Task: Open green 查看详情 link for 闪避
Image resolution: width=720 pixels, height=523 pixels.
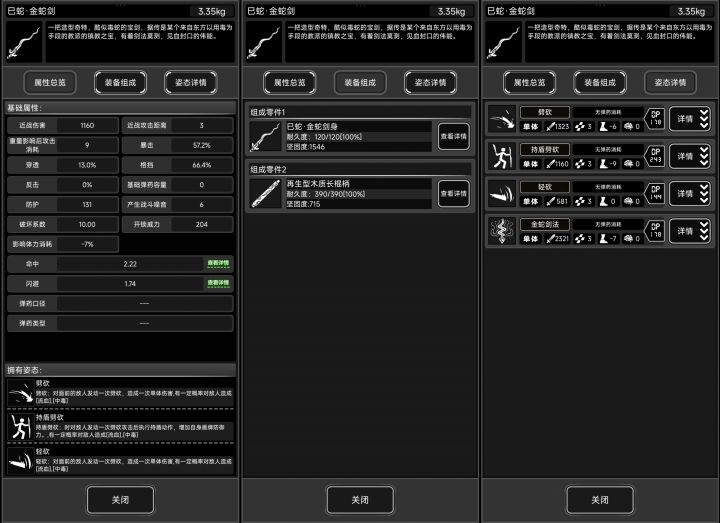Action: click(218, 283)
